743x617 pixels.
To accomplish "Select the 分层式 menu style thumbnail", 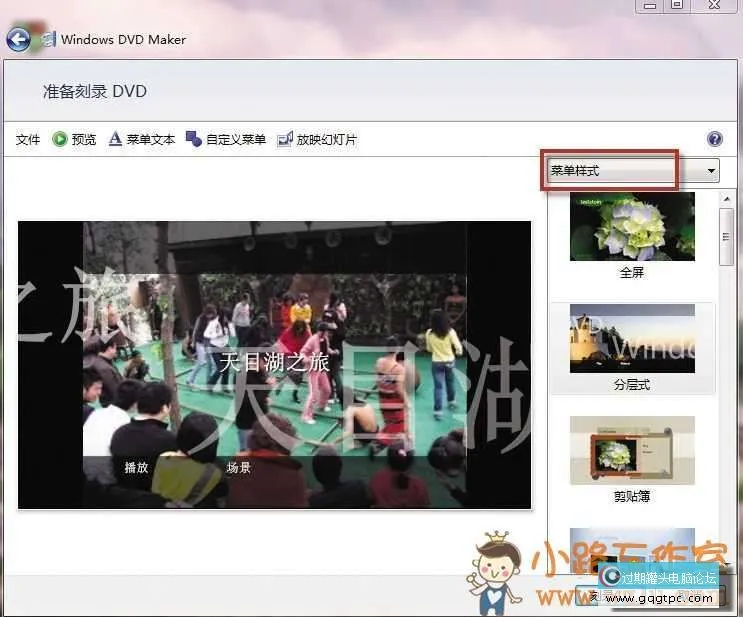I will click(632, 338).
